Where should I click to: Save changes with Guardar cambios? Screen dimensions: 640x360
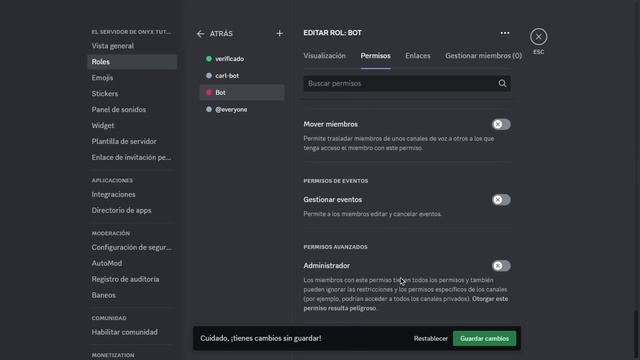(x=484, y=338)
